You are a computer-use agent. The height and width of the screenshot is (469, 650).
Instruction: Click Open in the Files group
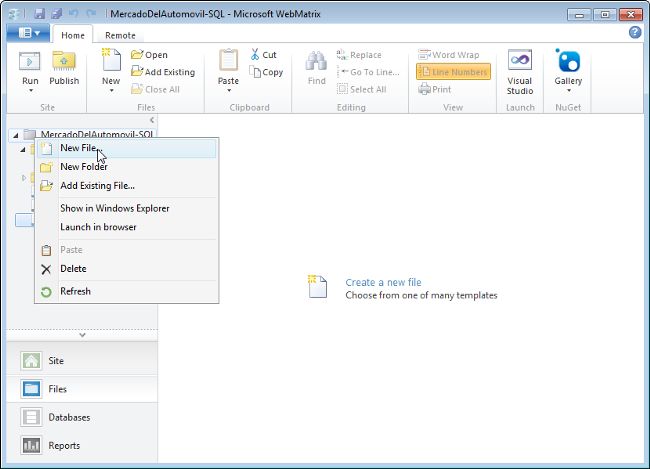pyautogui.click(x=149, y=55)
